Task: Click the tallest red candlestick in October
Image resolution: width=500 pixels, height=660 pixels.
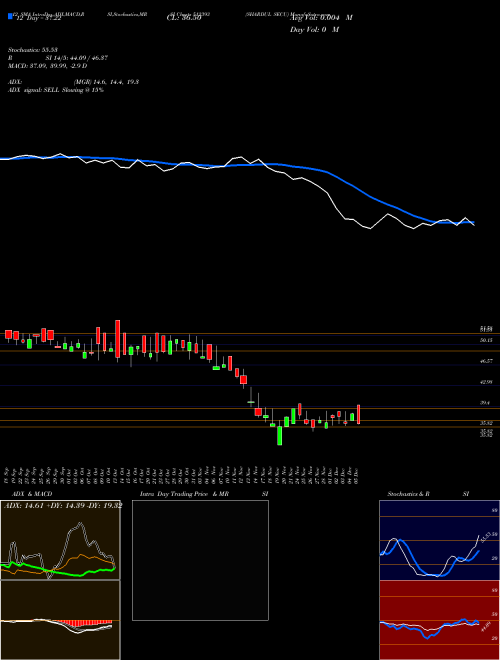Action: [118, 339]
